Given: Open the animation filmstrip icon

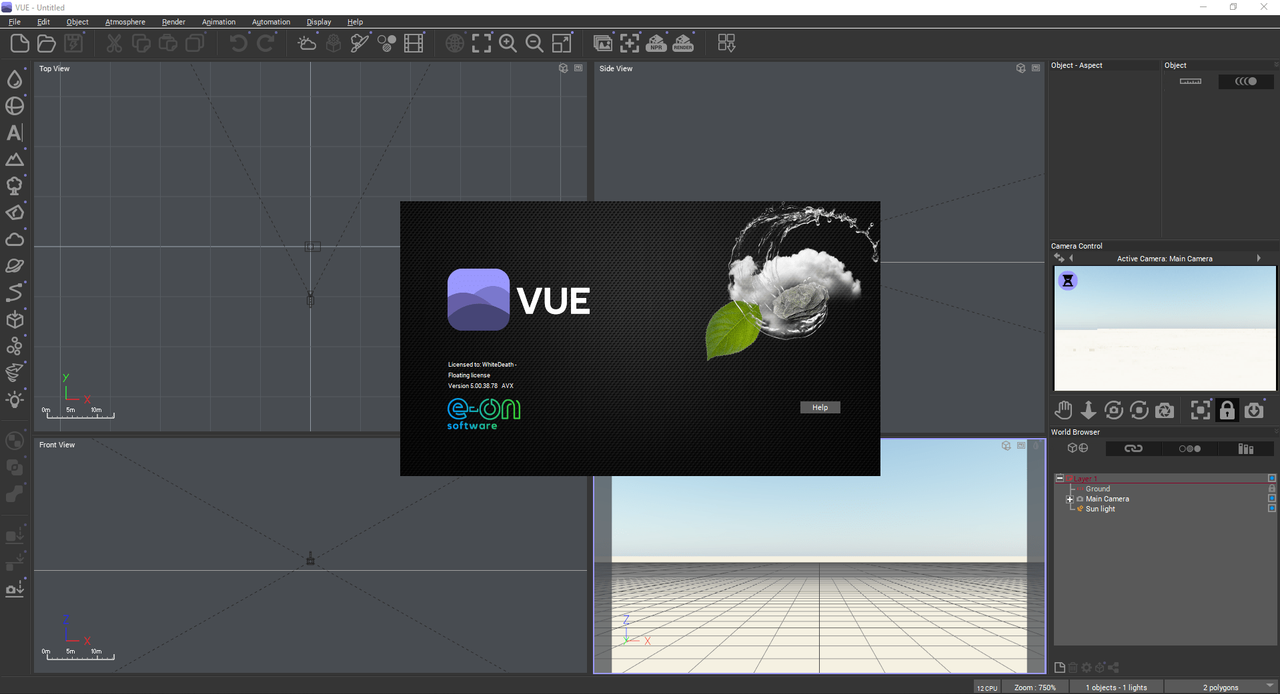Looking at the screenshot, I should [414, 43].
